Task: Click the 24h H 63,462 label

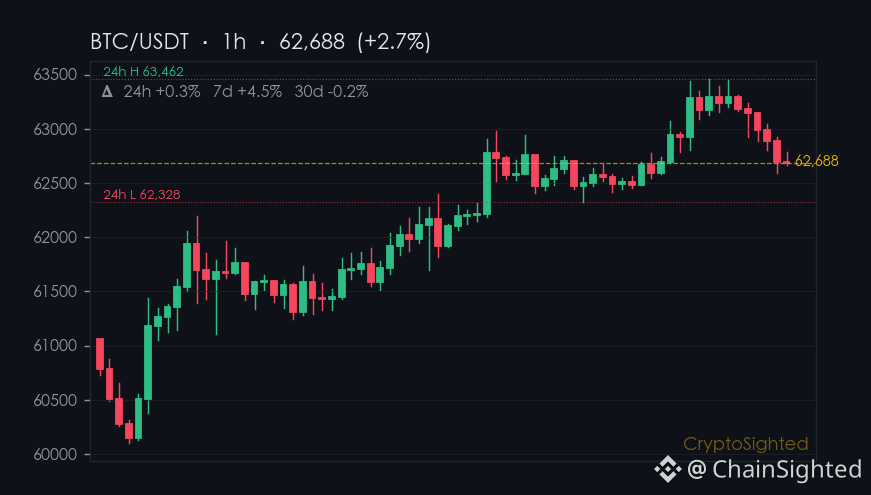Action: 143,71
